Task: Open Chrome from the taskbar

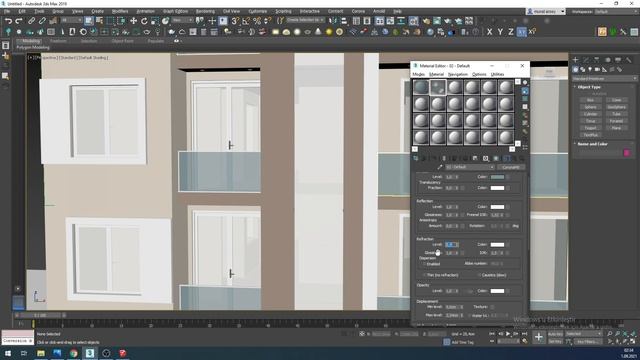Action: point(73,353)
